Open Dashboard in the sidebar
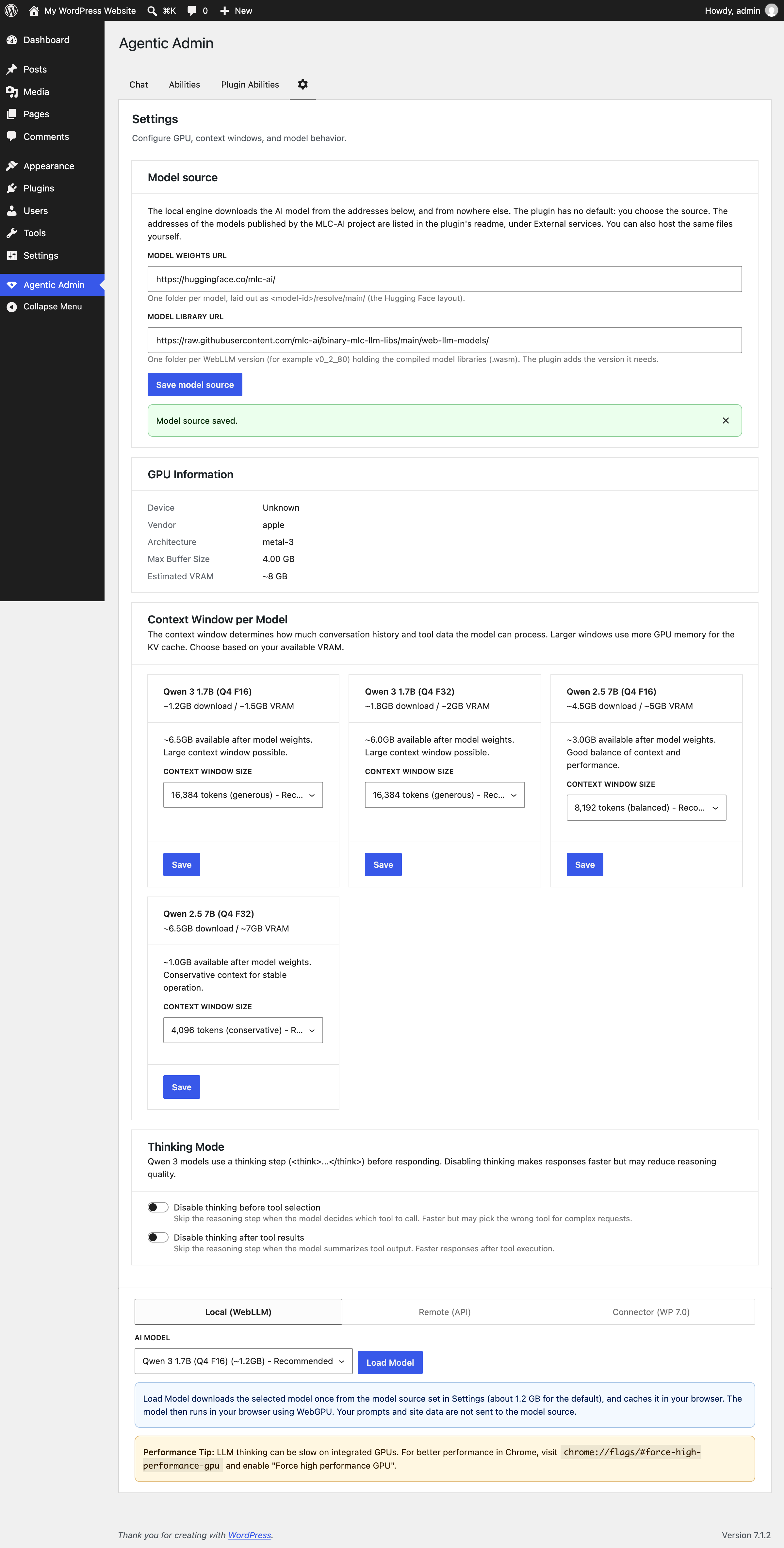 pyautogui.click(x=52, y=40)
